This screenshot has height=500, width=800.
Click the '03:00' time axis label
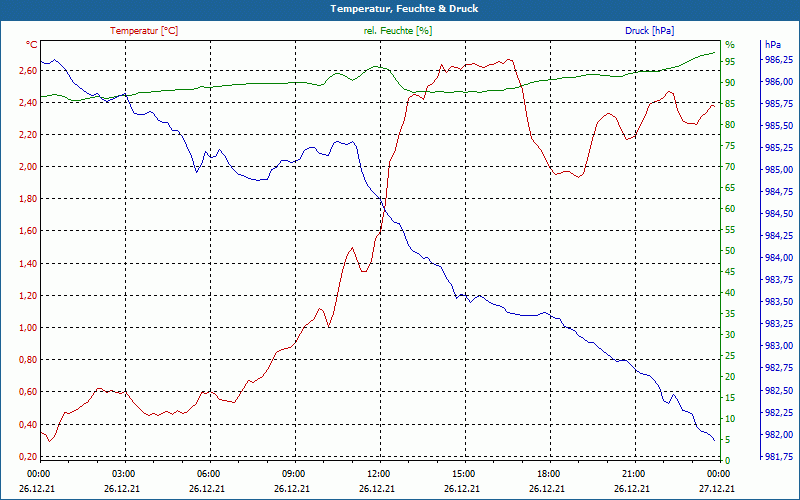point(124,474)
